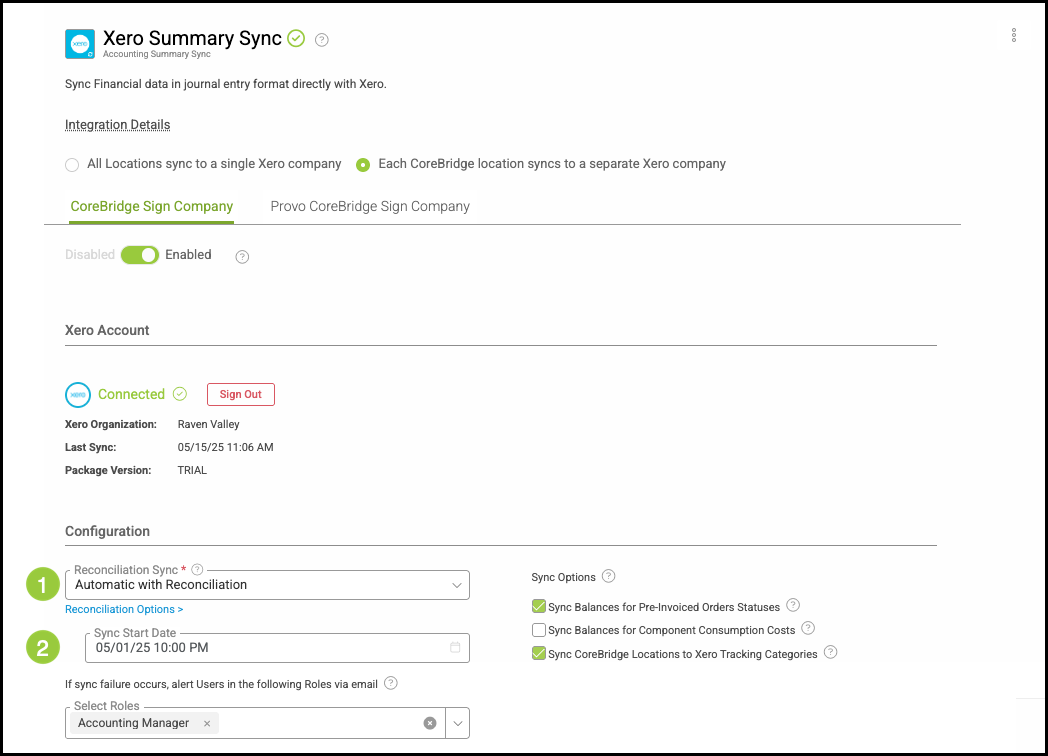The height and width of the screenshot is (756, 1048).
Task: Open help icon beside Xero Summary Sync title
Action: 321,40
